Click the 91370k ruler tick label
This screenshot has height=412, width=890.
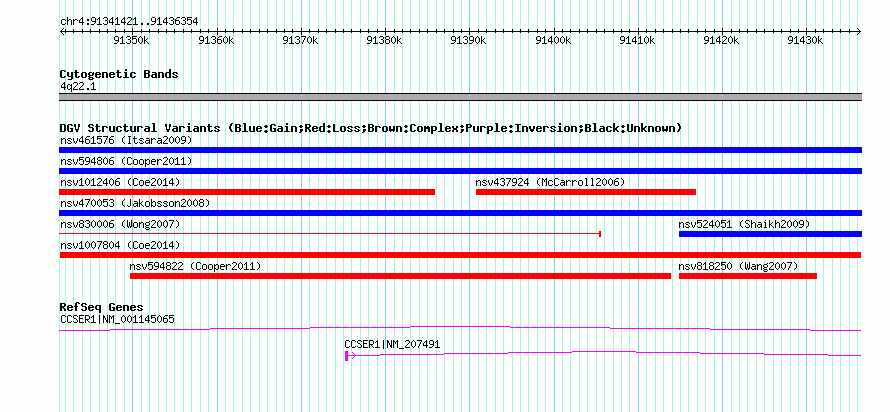click(300, 40)
